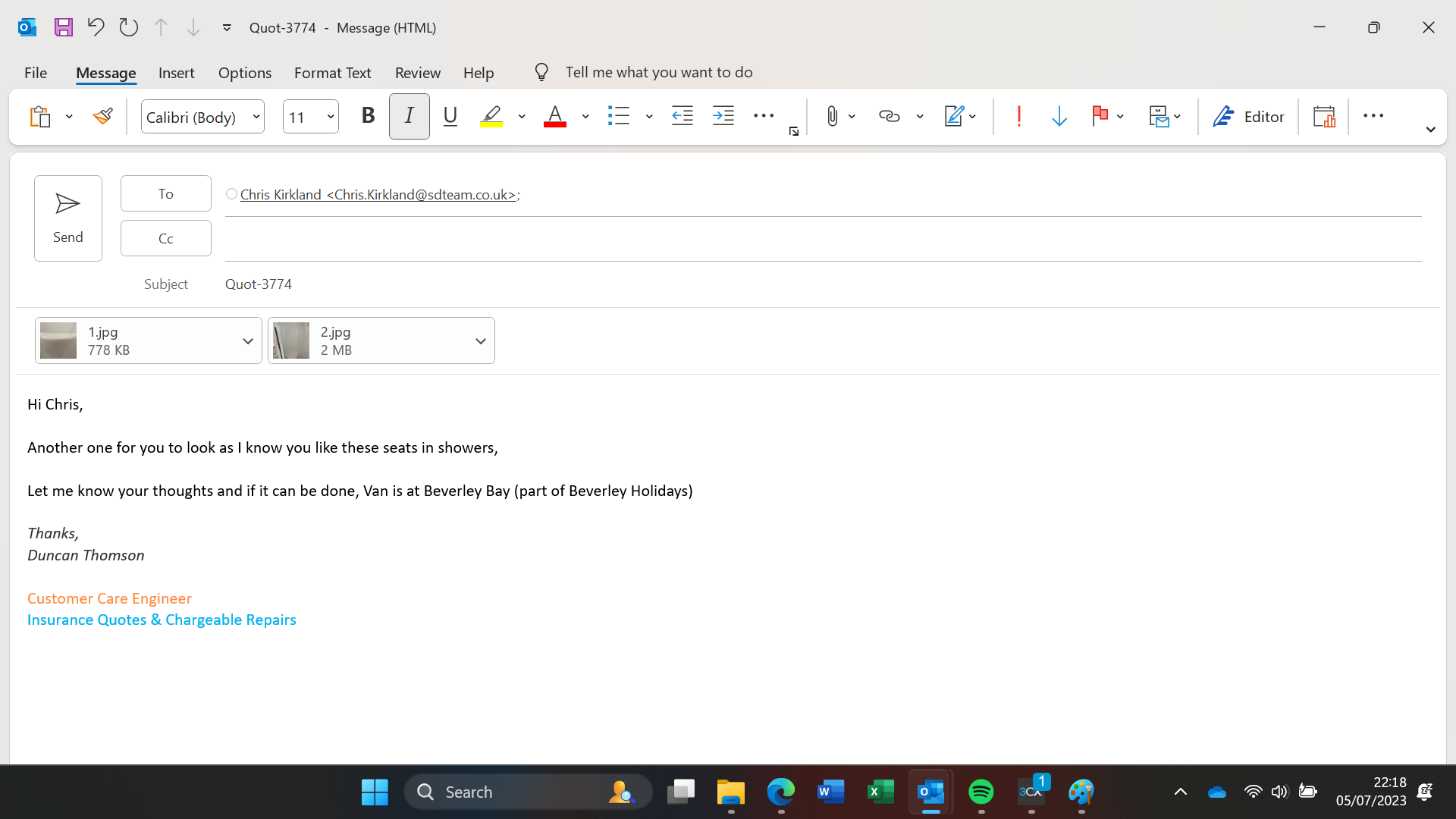The image size is (1456, 819).
Task: Click the Format Painter brush icon
Action: (103, 116)
